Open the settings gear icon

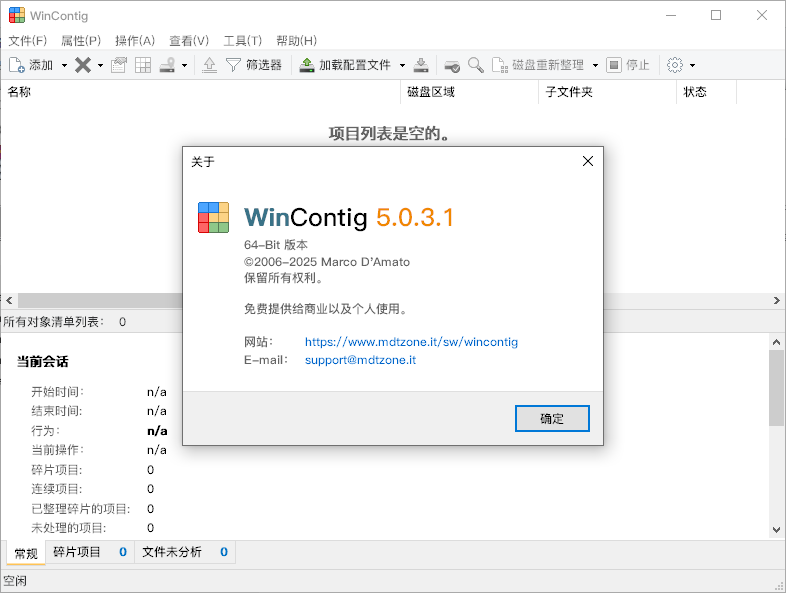pos(675,65)
